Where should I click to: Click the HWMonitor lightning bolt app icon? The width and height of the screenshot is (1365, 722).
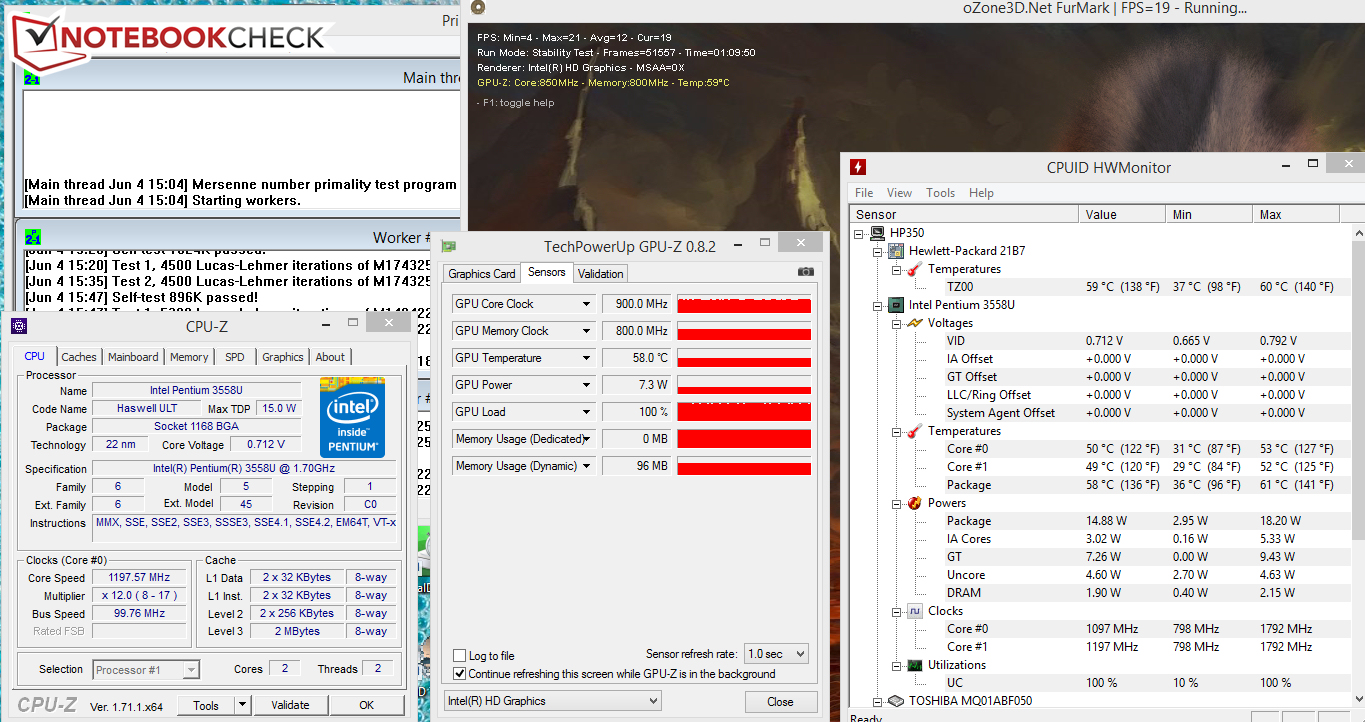point(857,167)
